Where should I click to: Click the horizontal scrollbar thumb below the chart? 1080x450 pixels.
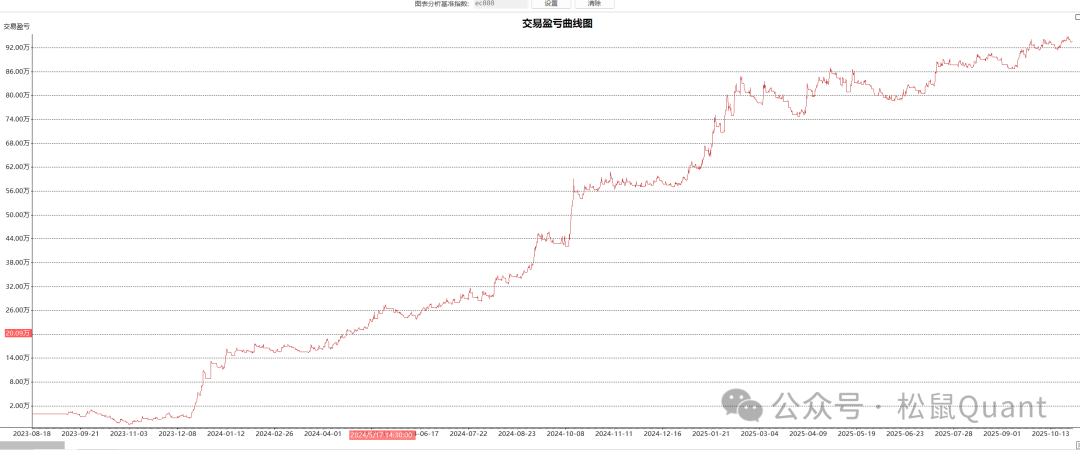(32, 445)
